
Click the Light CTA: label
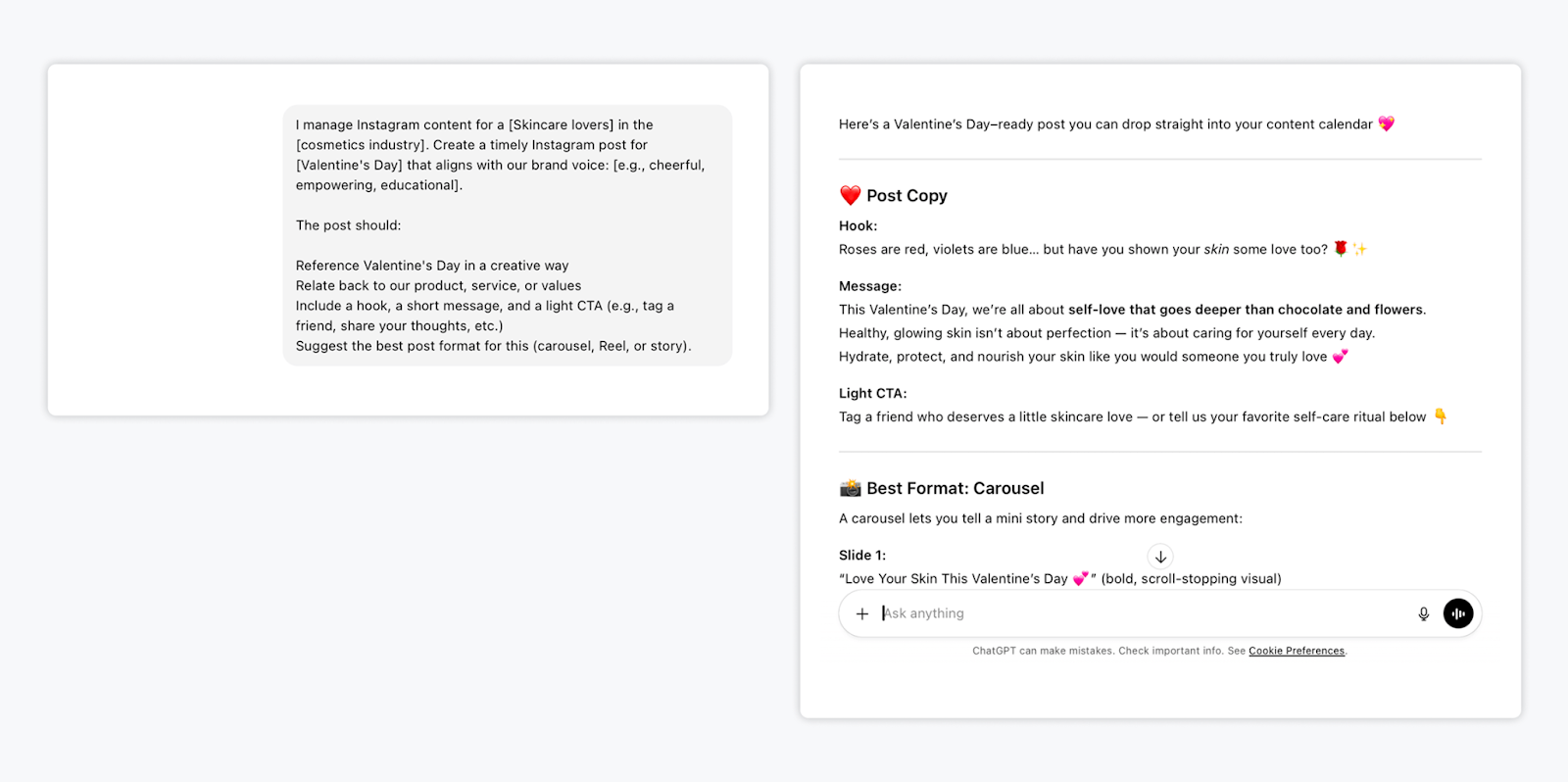point(873,393)
